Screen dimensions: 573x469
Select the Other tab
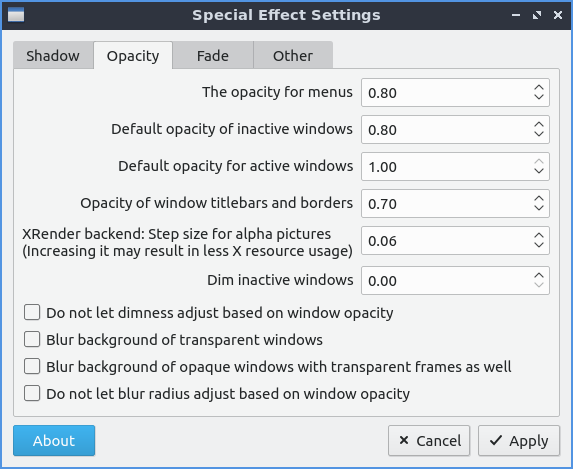pyautogui.click(x=293, y=56)
